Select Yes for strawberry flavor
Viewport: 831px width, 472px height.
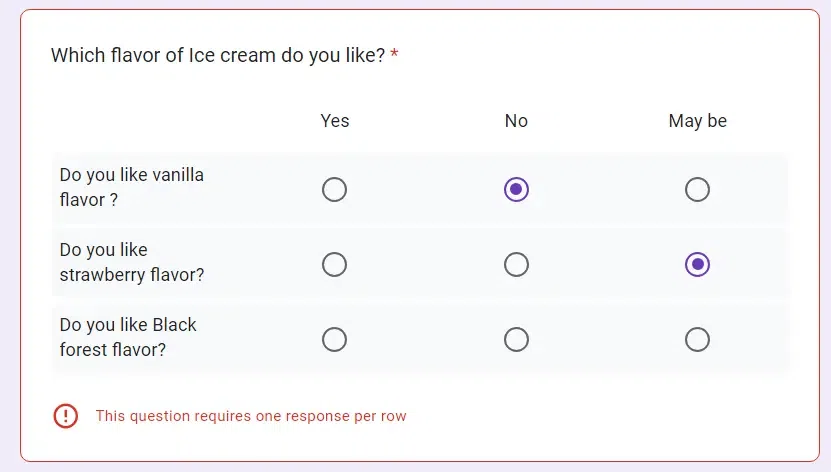click(x=335, y=264)
